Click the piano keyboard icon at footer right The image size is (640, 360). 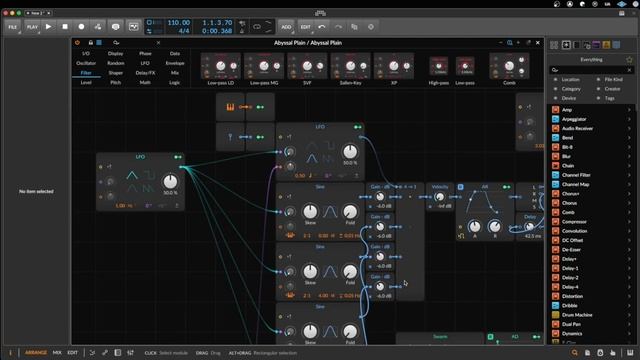pos(630,353)
